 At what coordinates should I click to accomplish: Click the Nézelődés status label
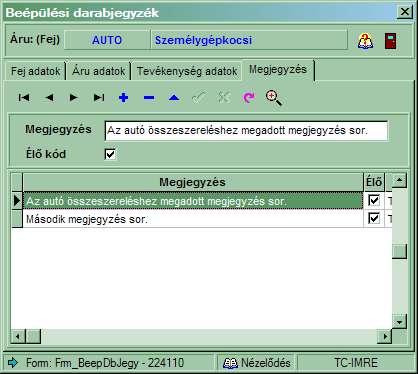coord(266,363)
